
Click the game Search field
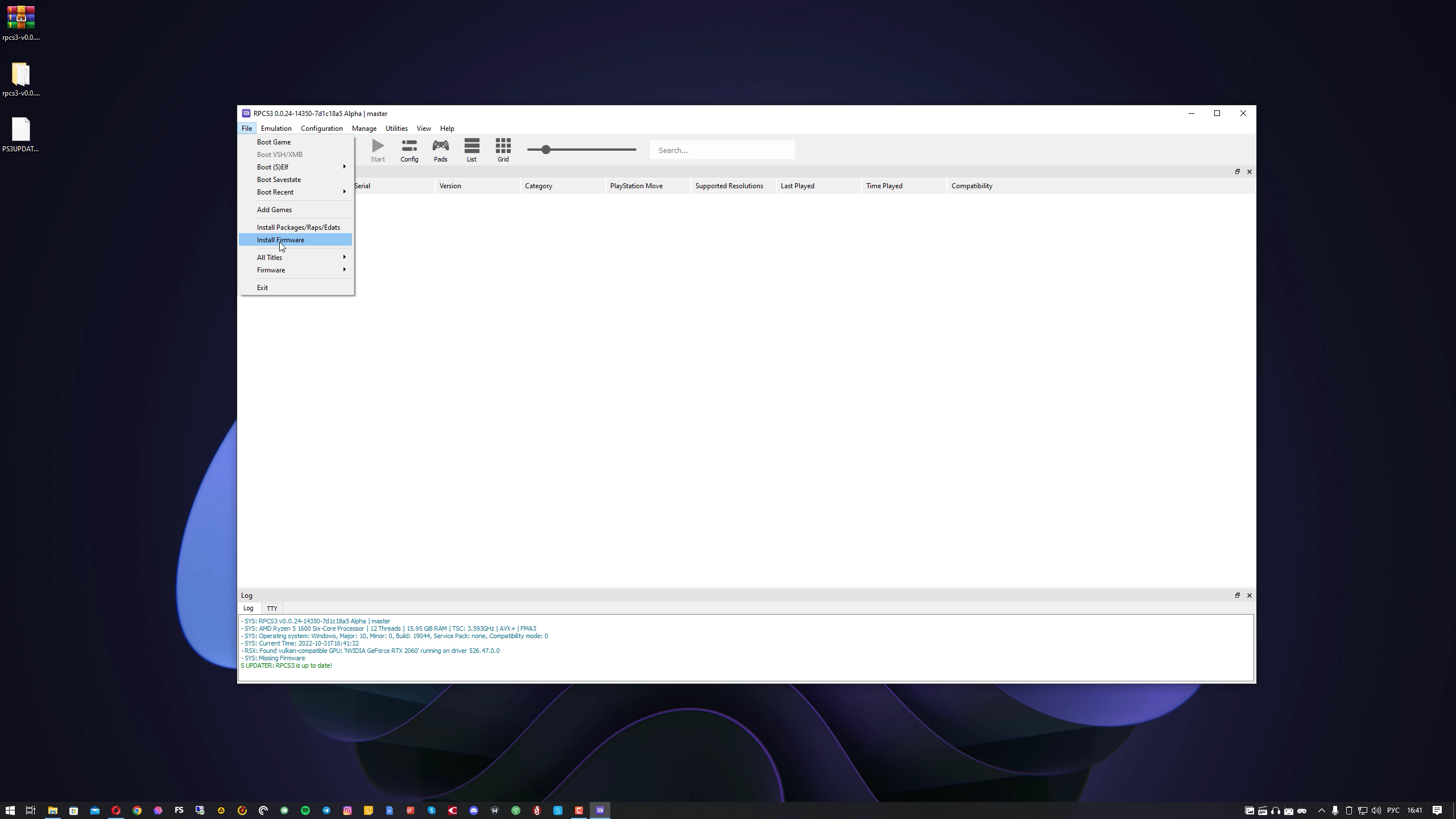(x=722, y=150)
